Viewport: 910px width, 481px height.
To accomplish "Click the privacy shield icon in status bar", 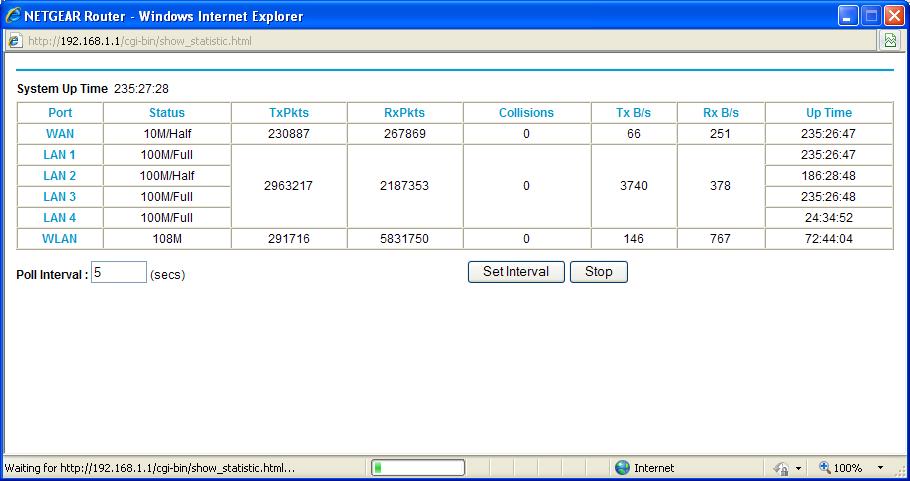I will click(781, 468).
